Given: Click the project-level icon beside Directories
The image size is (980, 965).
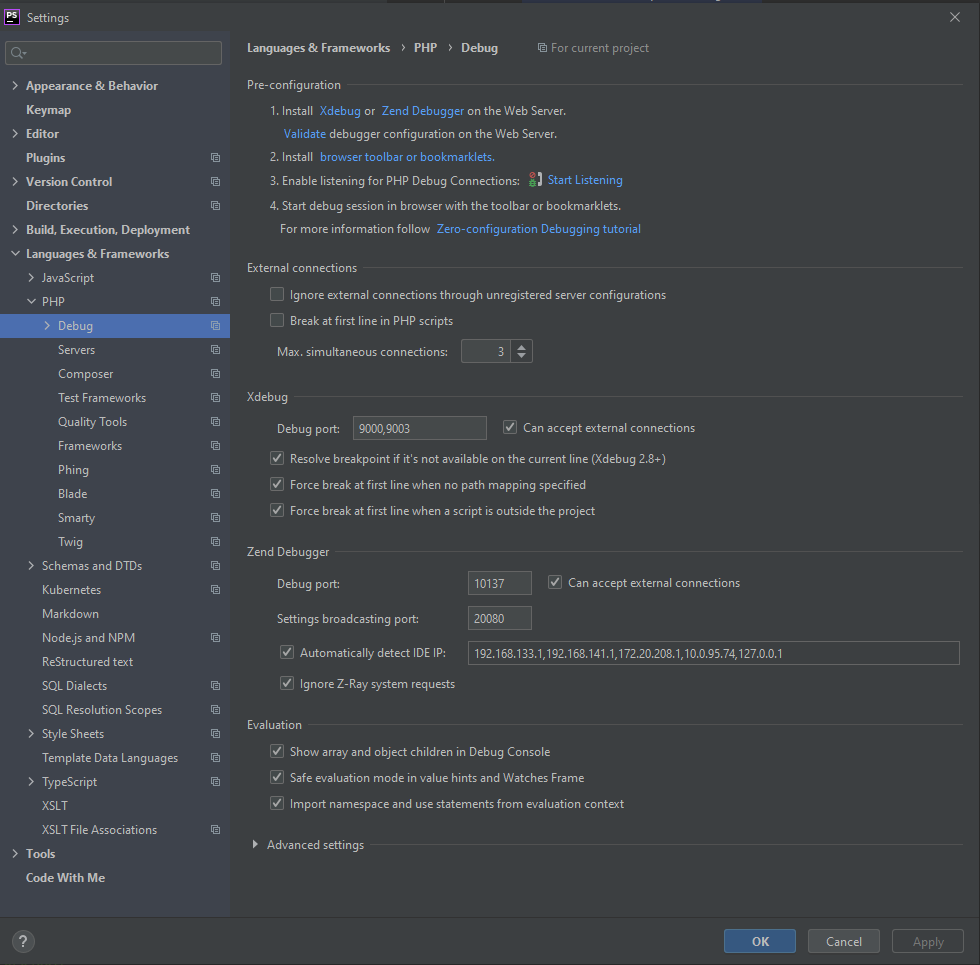Looking at the screenshot, I should point(215,206).
